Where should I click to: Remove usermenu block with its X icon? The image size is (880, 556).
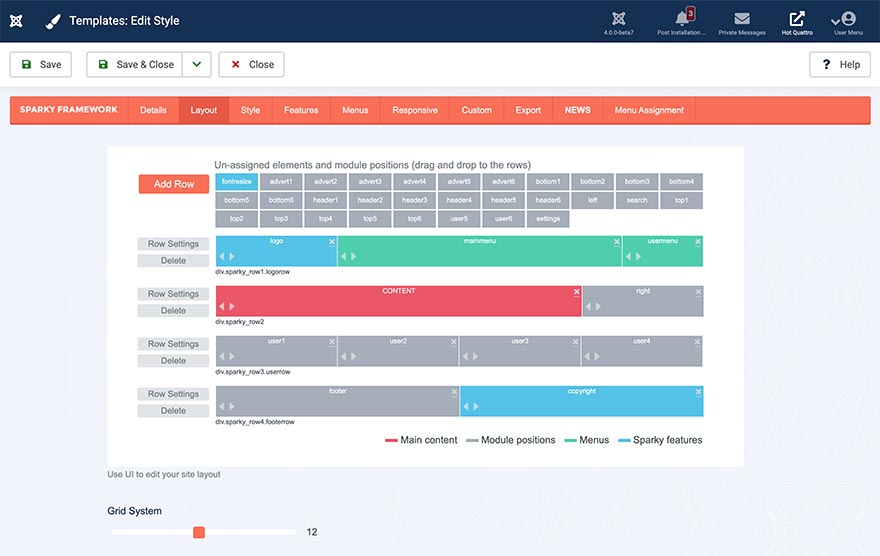tap(698, 242)
